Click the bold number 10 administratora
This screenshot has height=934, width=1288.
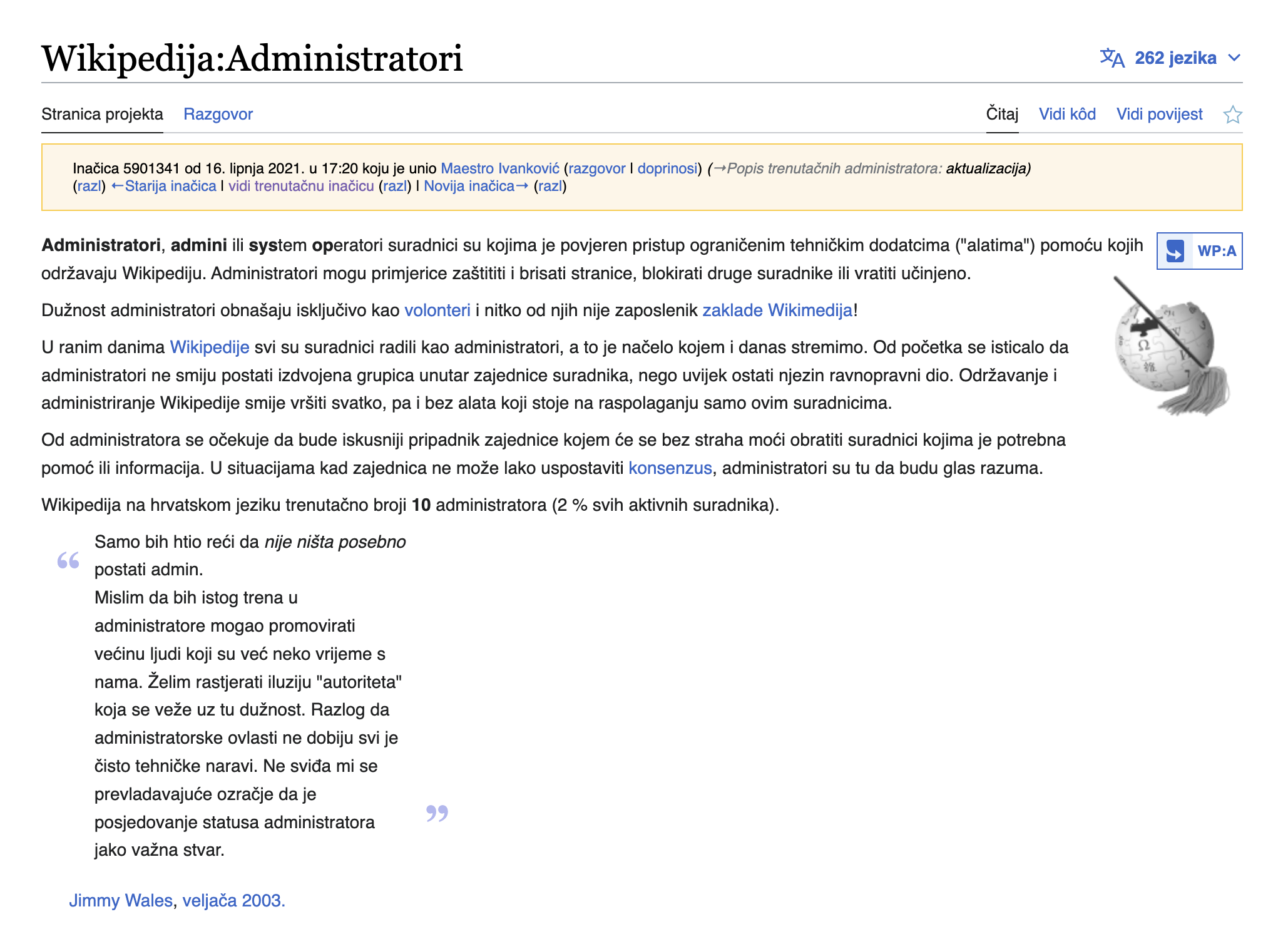pos(421,505)
